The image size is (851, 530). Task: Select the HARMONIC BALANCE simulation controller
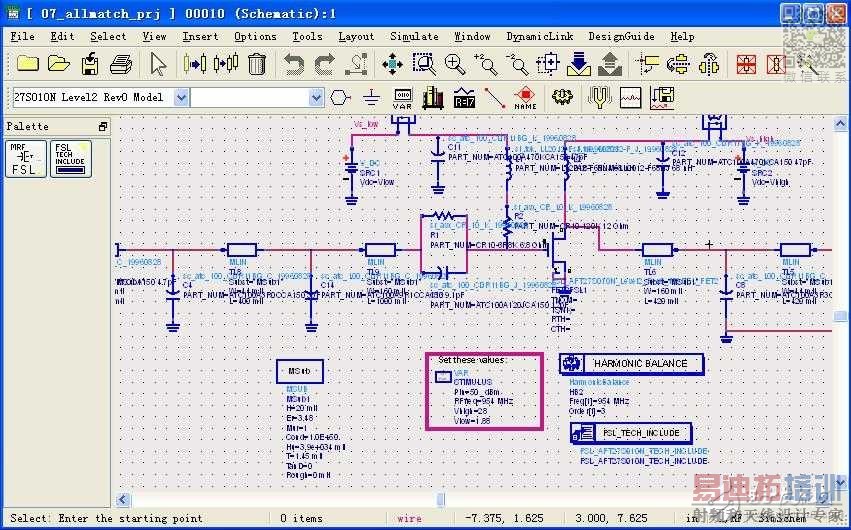click(632, 363)
